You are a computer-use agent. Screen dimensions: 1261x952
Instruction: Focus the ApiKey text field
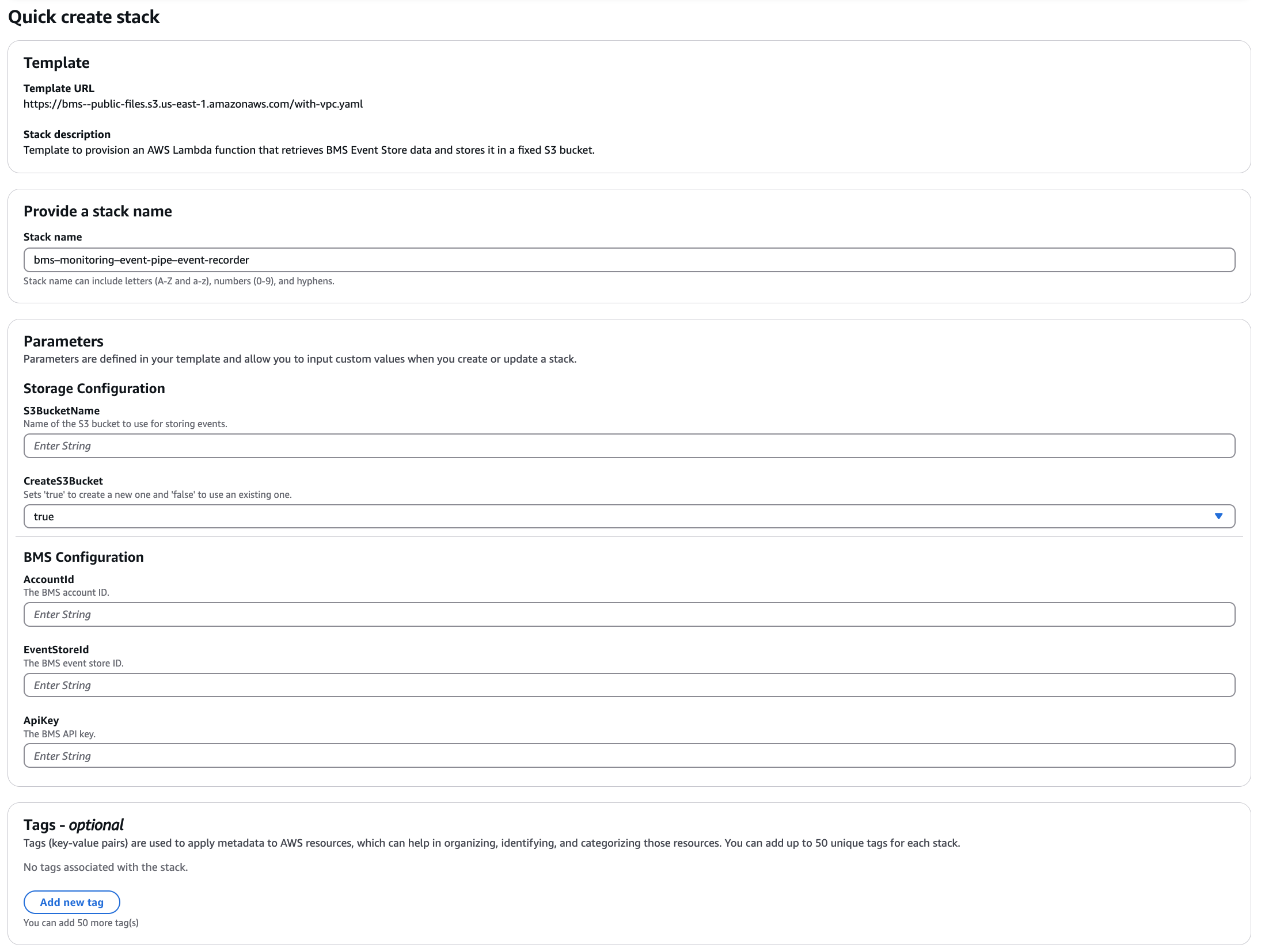(x=629, y=756)
